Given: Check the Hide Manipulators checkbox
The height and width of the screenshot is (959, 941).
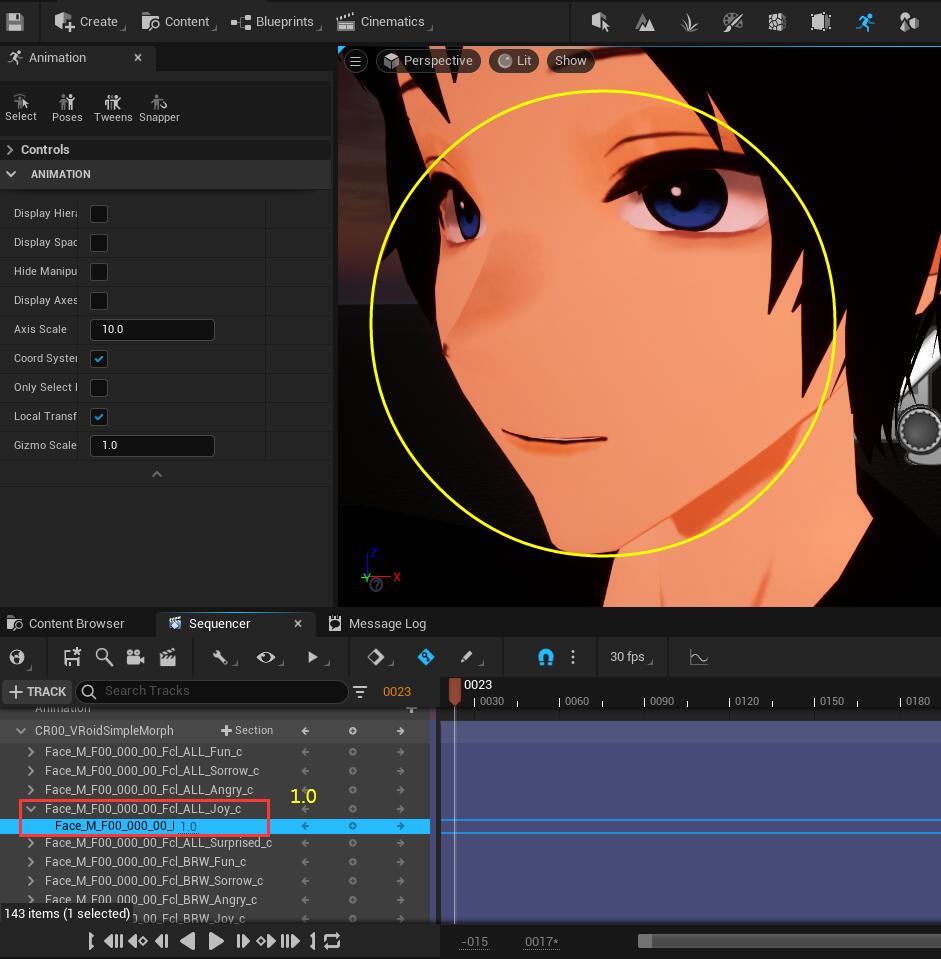Looking at the screenshot, I should coord(98,271).
